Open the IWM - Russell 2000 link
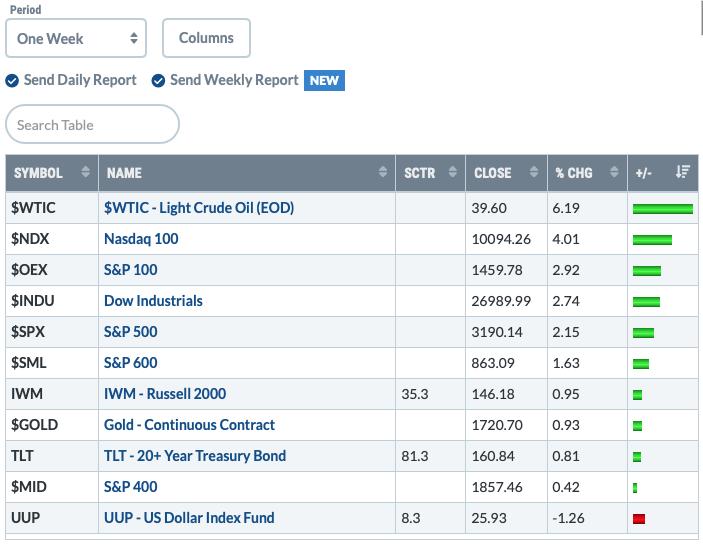The image size is (703, 544). click(x=165, y=394)
